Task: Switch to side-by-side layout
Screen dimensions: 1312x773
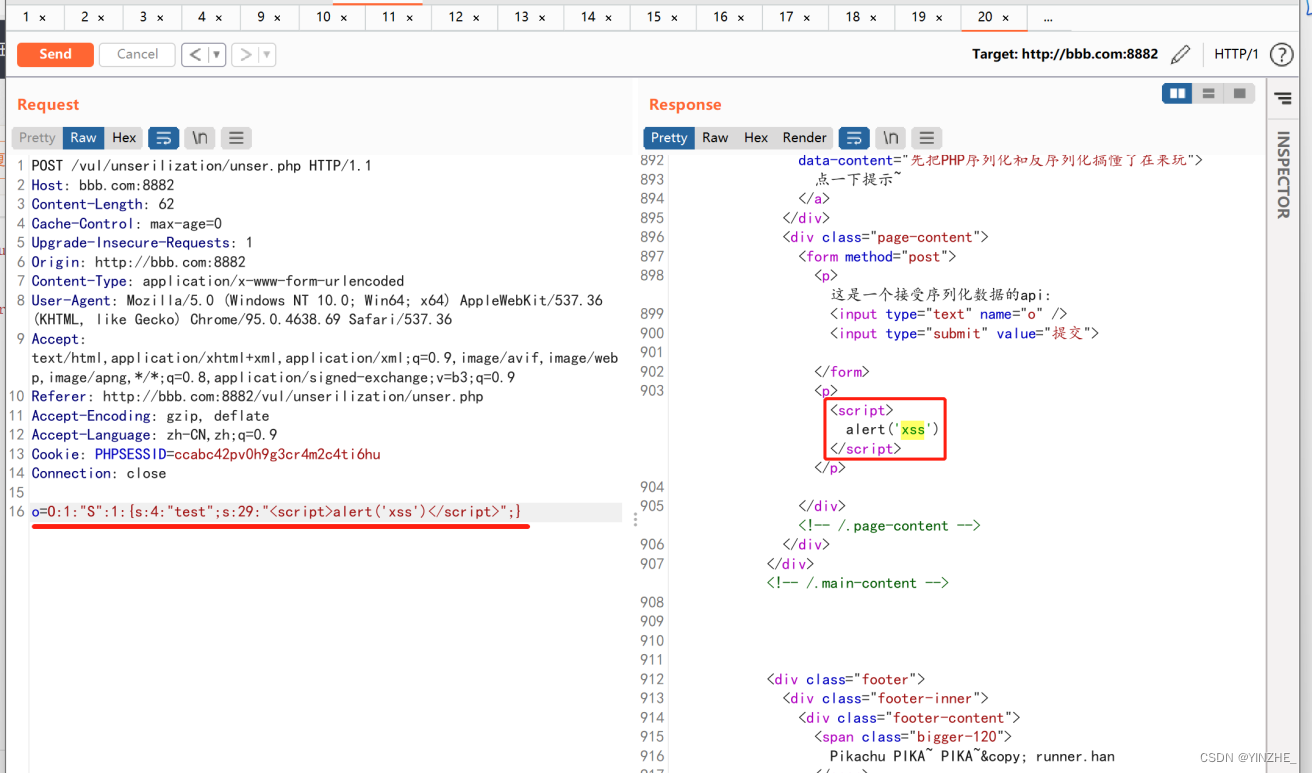Action: click(x=1177, y=93)
